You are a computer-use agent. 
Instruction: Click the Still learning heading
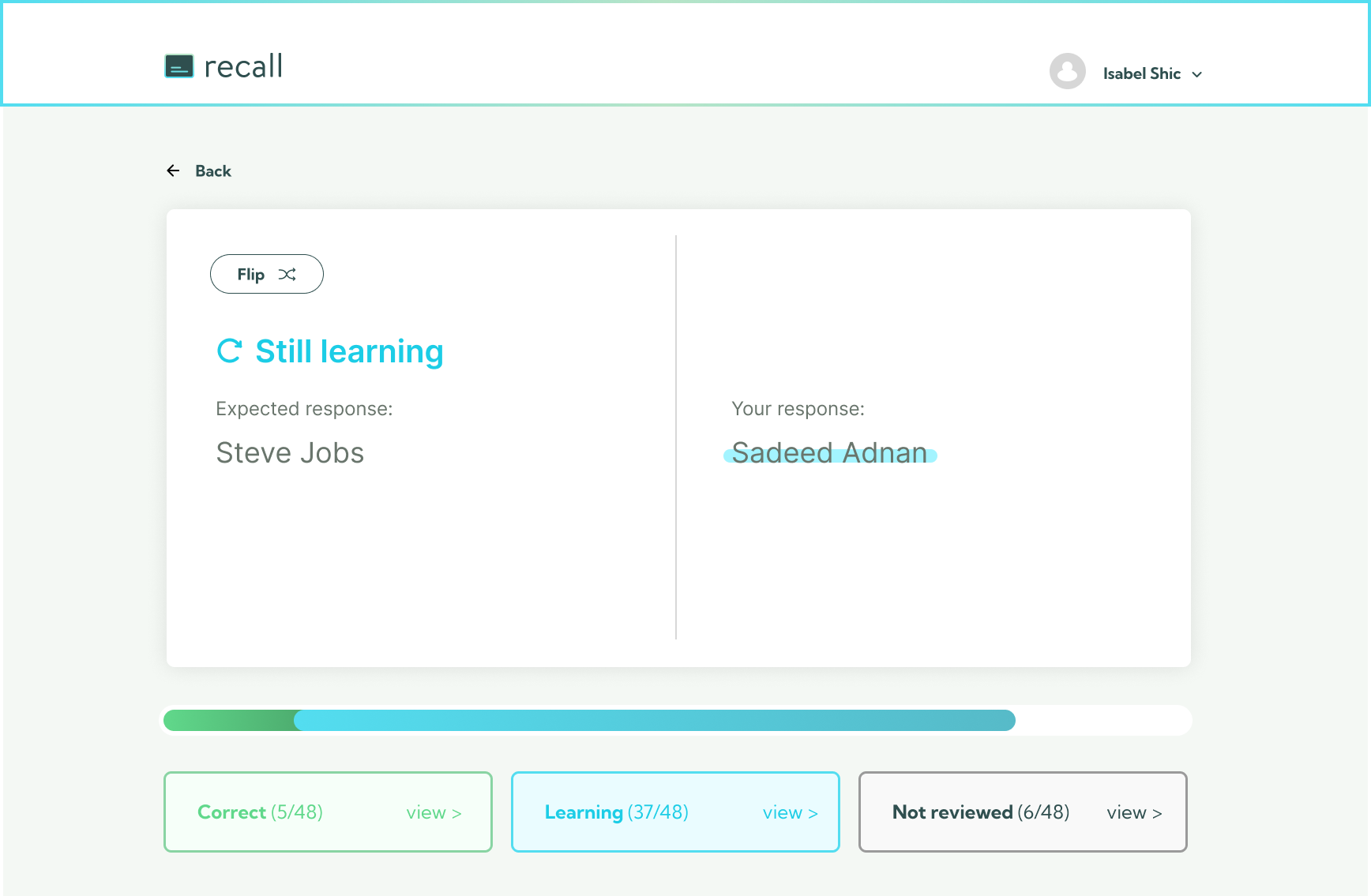(349, 351)
